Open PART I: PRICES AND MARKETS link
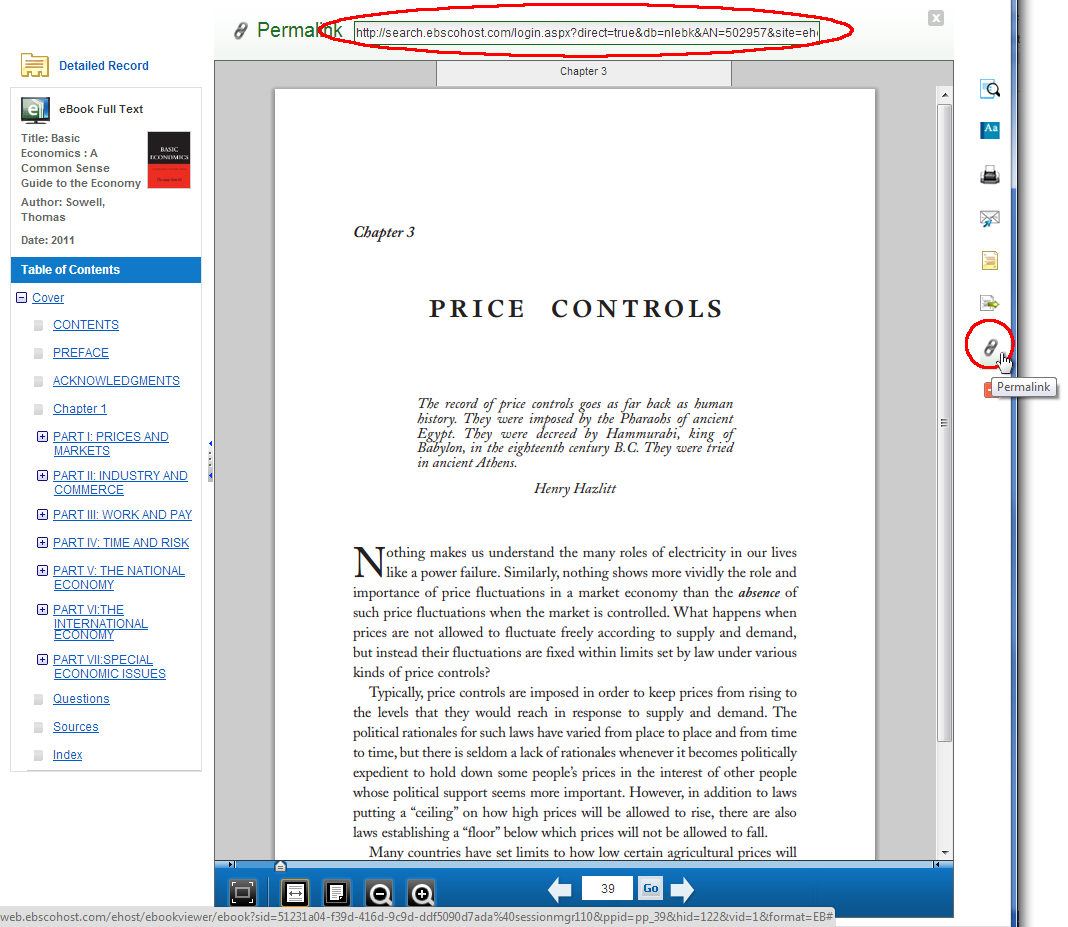 [x=111, y=443]
